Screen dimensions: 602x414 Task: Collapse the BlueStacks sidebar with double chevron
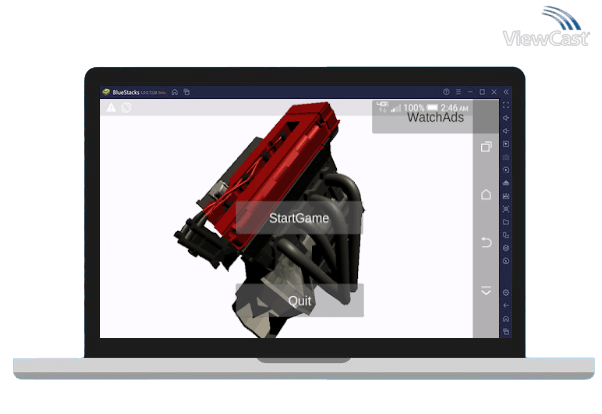tap(506, 92)
